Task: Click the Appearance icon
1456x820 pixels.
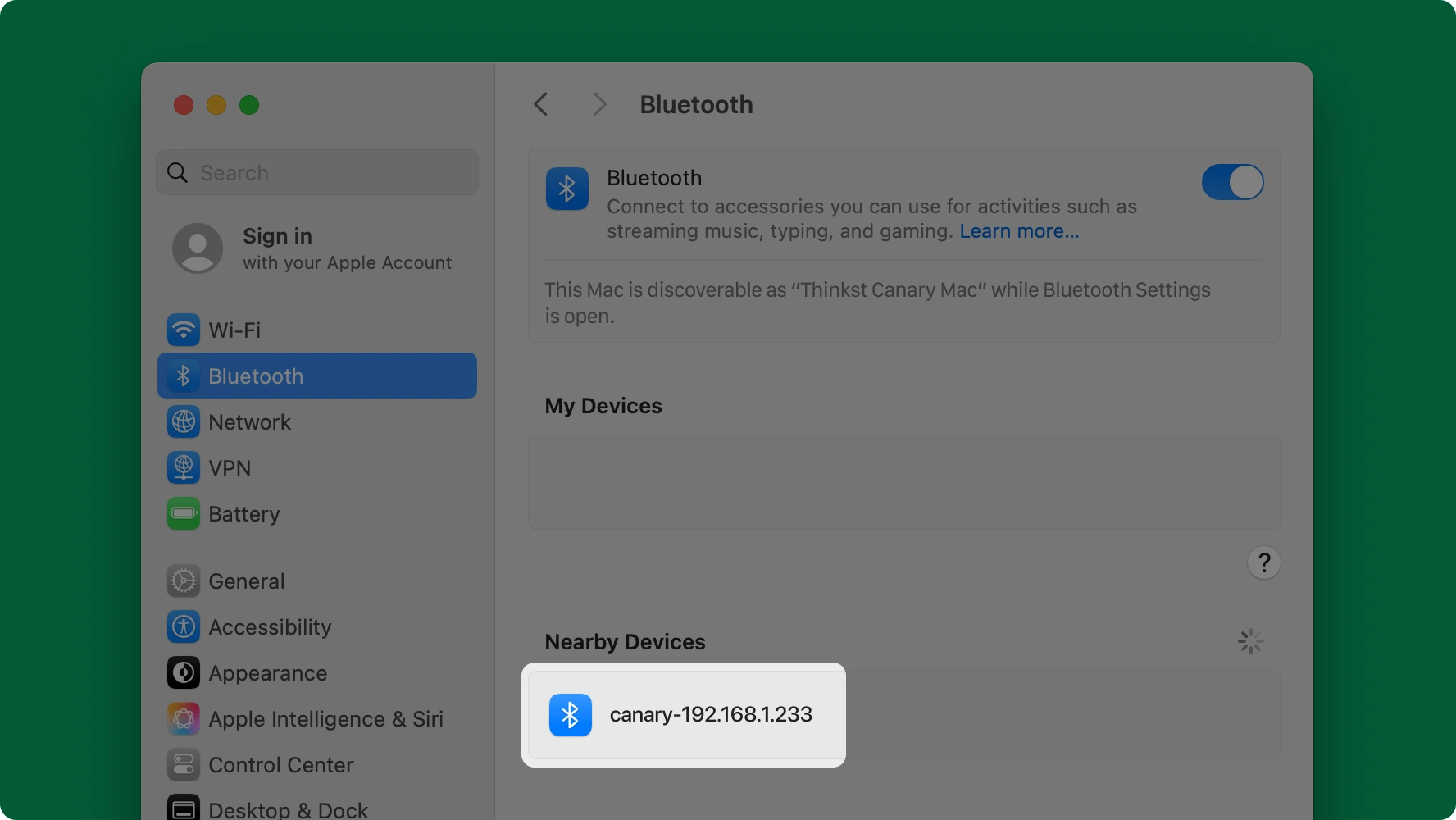Action: click(184, 673)
